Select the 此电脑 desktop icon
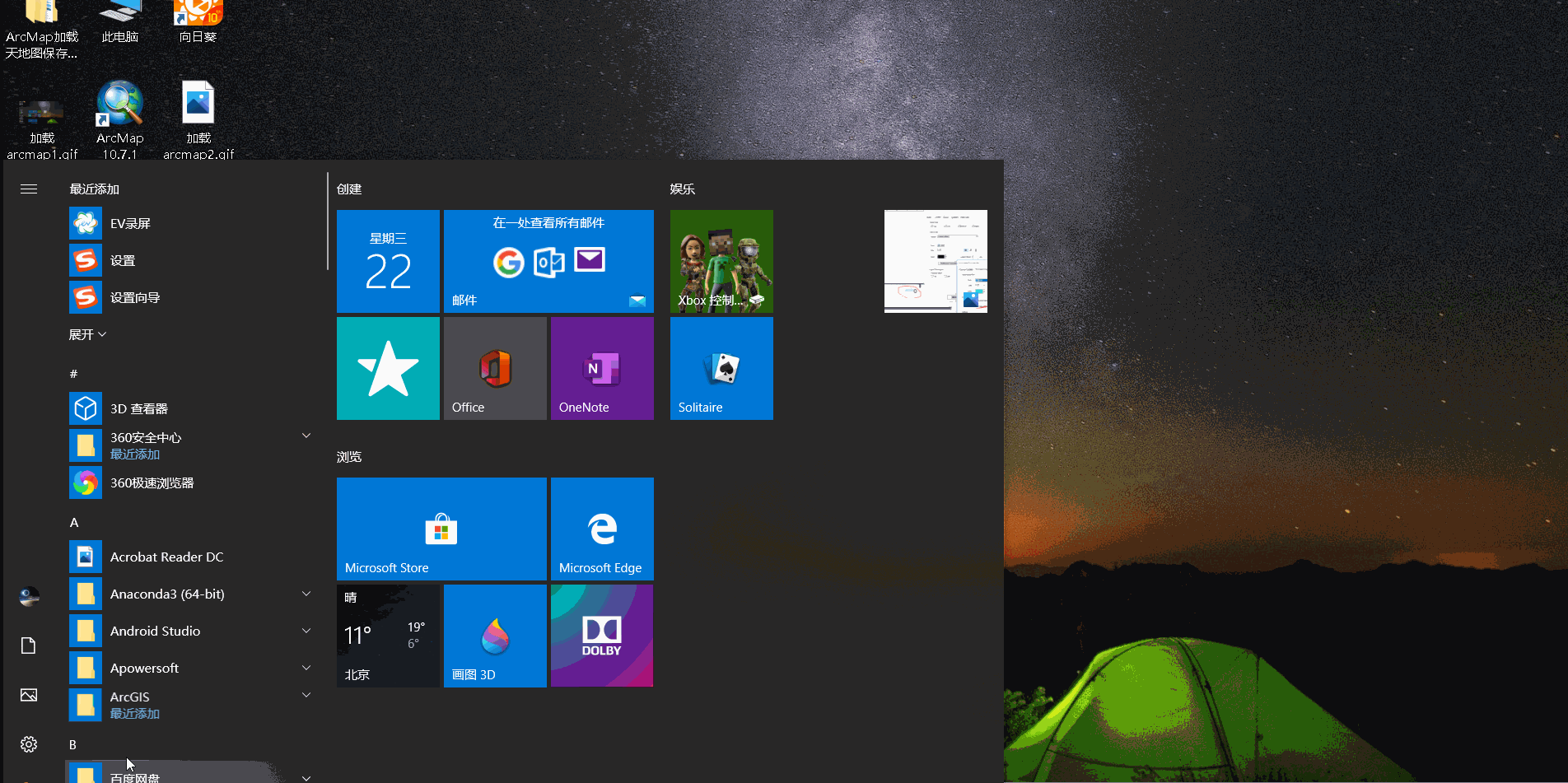This screenshot has width=1568, height=783. coord(120,22)
